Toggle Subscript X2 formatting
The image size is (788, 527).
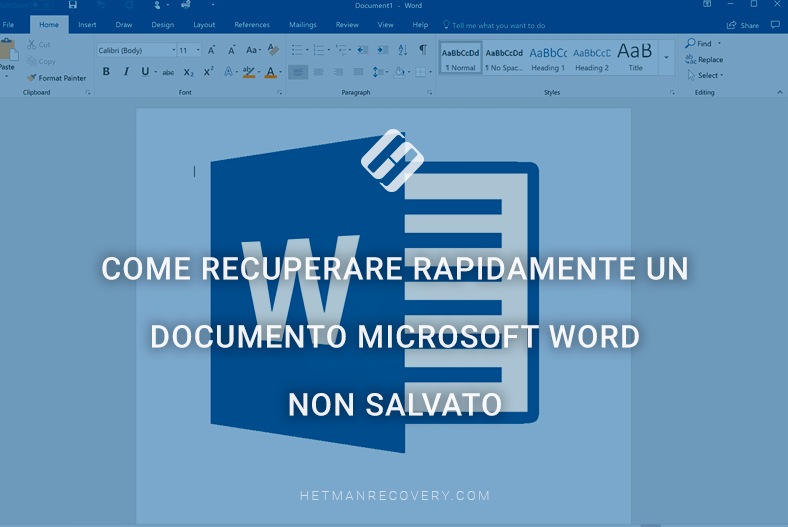coord(188,72)
